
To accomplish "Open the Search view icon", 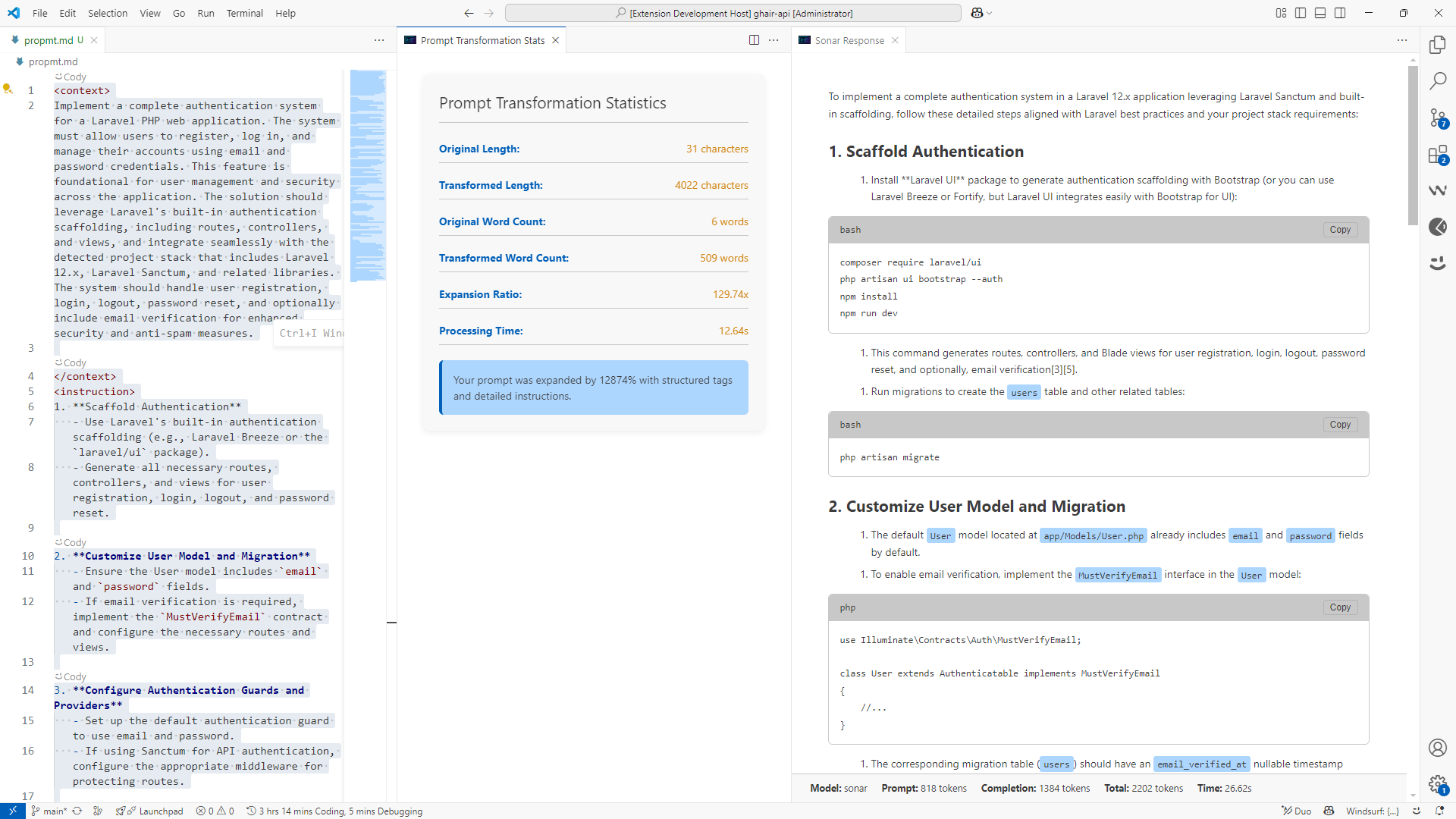I will pyautogui.click(x=1437, y=81).
